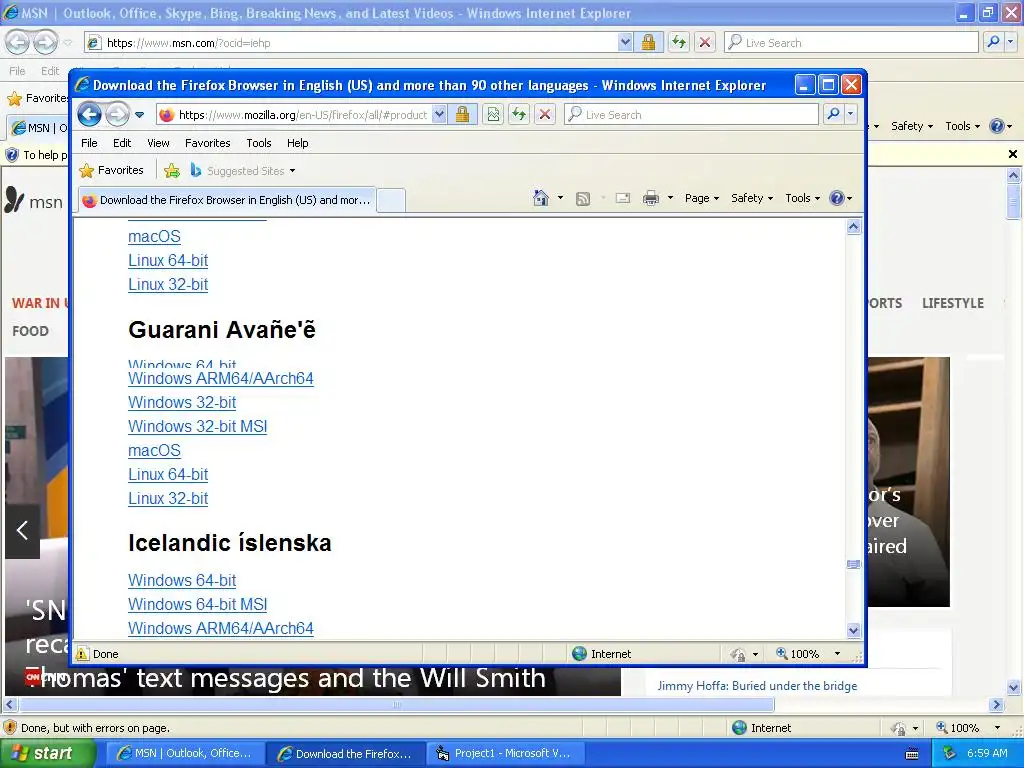The height and width of the screenshot is (768, 1024).
Task: Click the search magnifier button in front window
Action: (833, 115)
